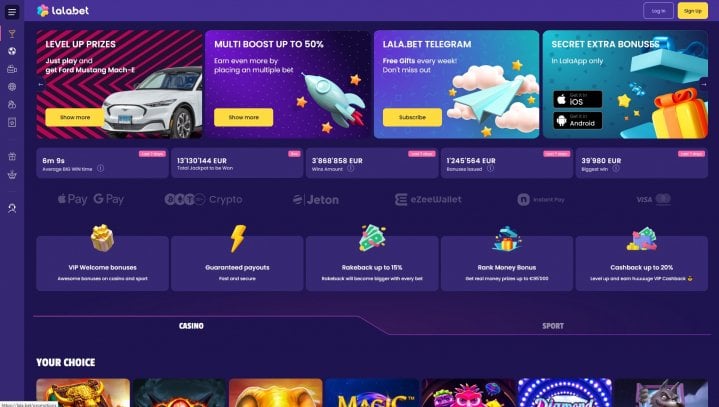The width and height of the screenshot is (719, 407).
Task: Click the Get it on iOS badge
Action: pos(577,99)
